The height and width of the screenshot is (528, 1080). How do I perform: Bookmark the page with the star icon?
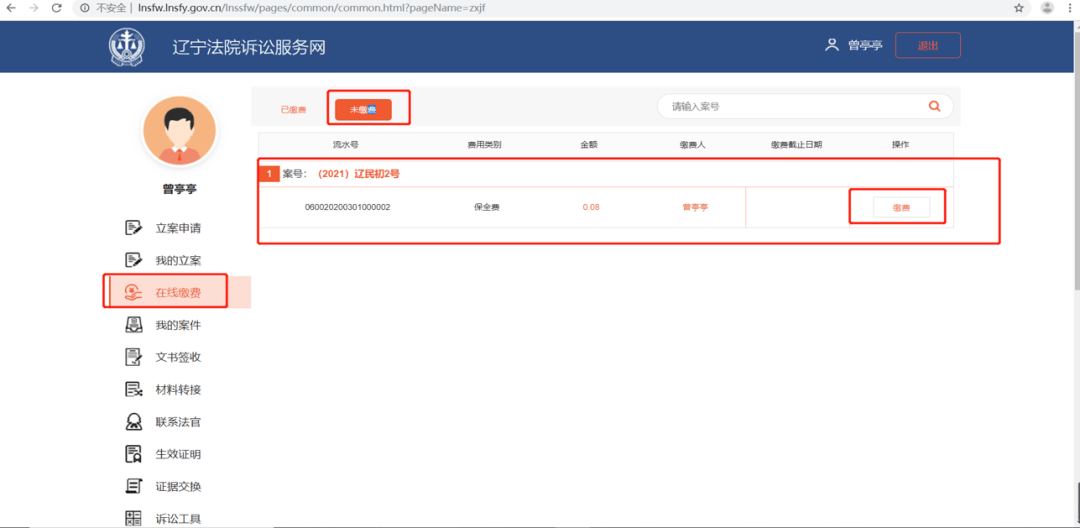(x=1019, y=8)
